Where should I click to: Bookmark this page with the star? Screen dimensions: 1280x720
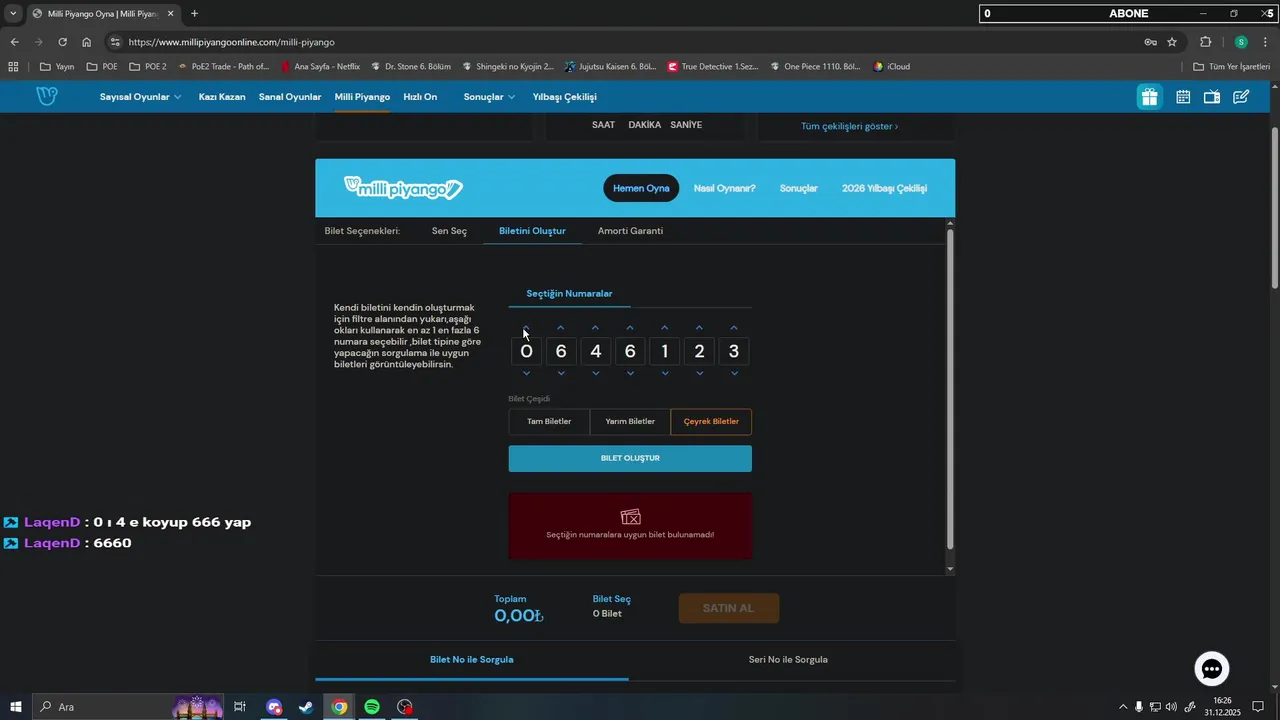[1172, 42]
